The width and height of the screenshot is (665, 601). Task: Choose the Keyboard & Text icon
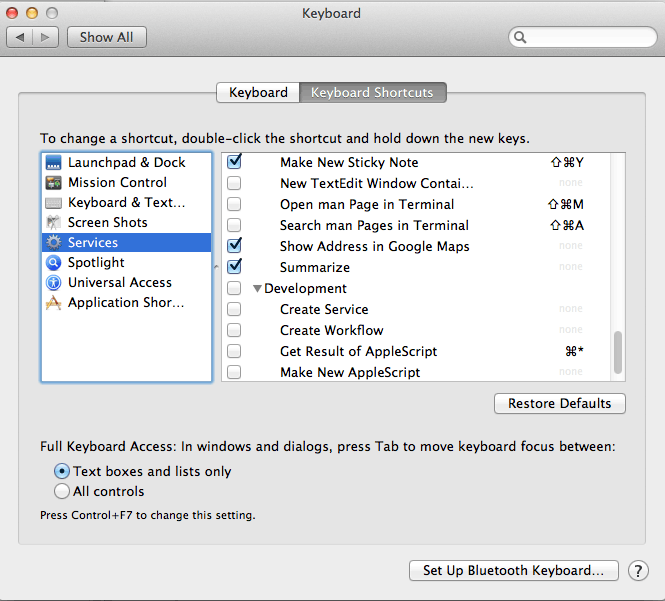[x=53, y=203]
